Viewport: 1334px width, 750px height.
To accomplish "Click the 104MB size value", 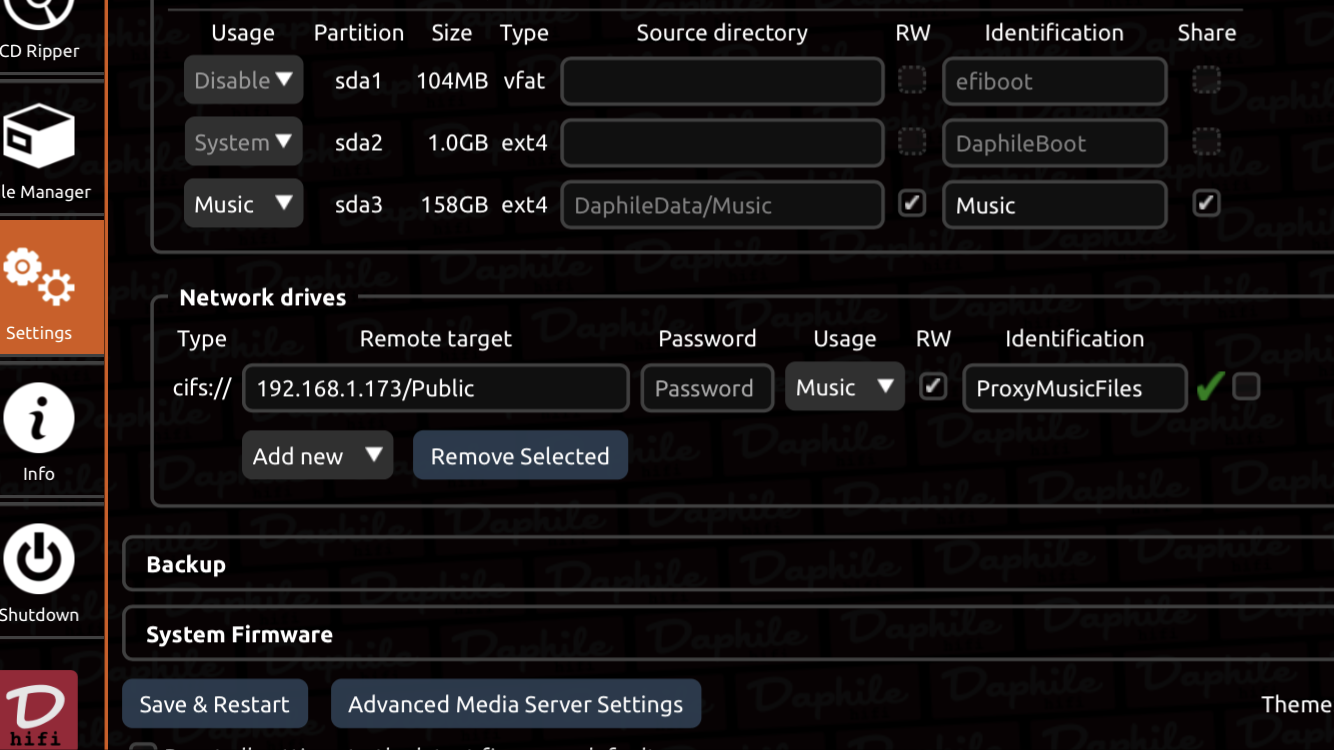I will pos(451,81).
